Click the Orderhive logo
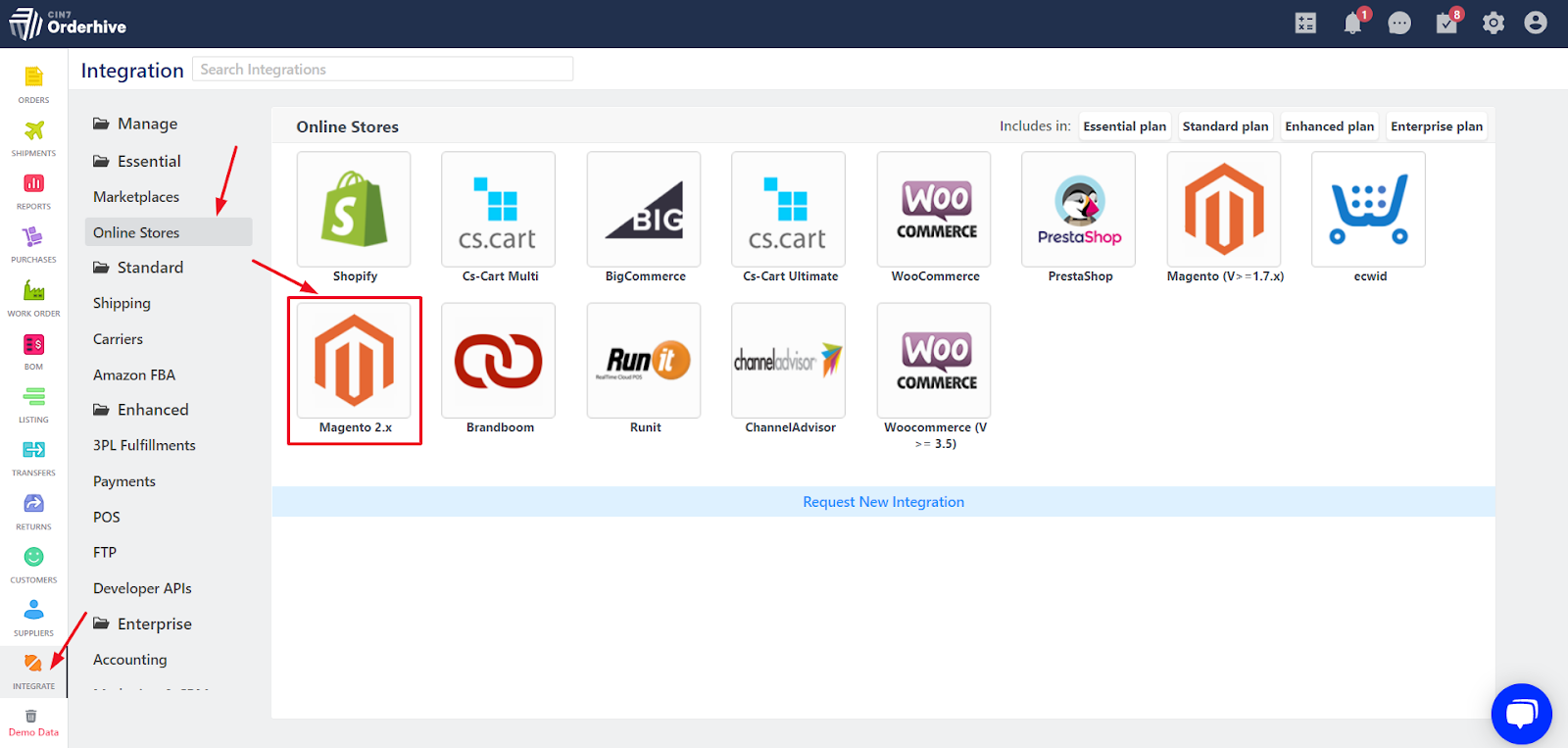The width and height of the screenshot is (1568, 748). [67, 24]
